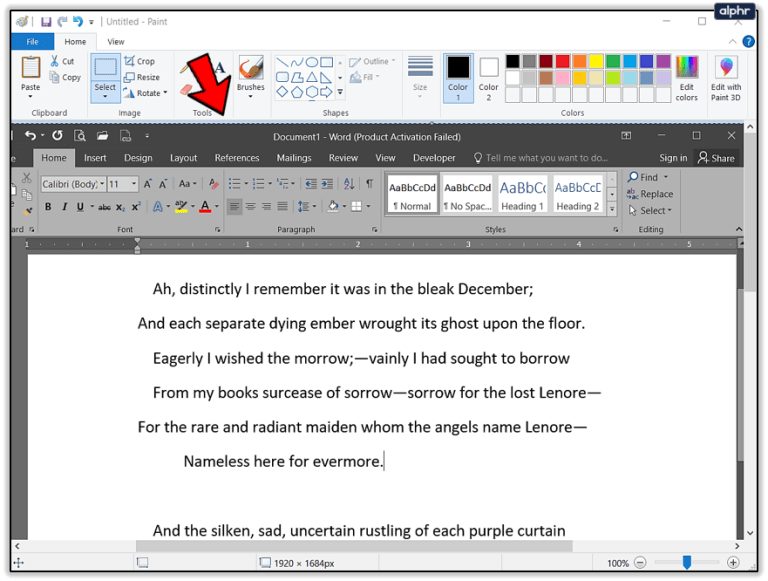Expand the font size 11 dropdown

122,184
